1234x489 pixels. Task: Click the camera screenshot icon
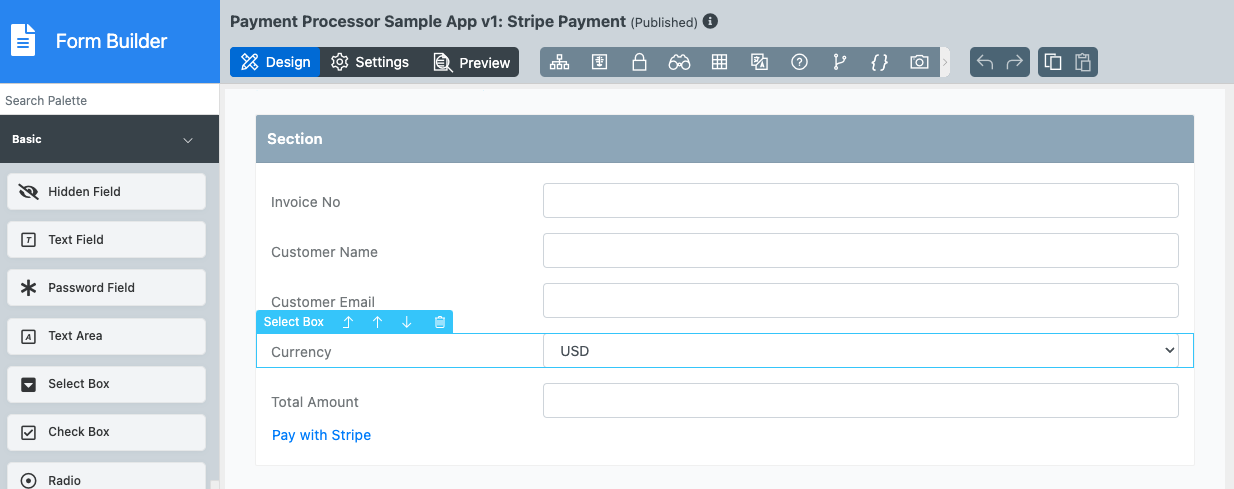click(919, 62)
